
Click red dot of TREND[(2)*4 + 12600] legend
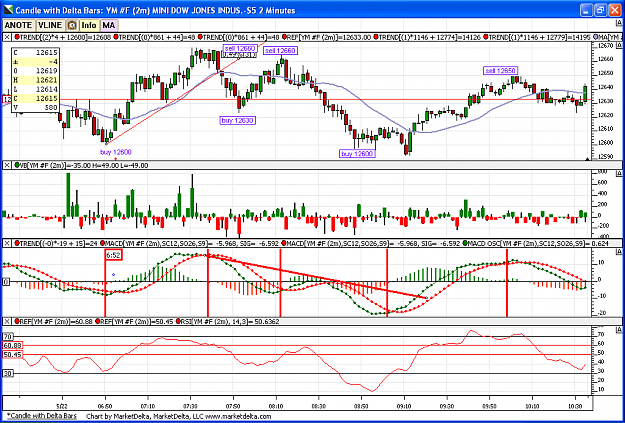click(x=17, y=37)
